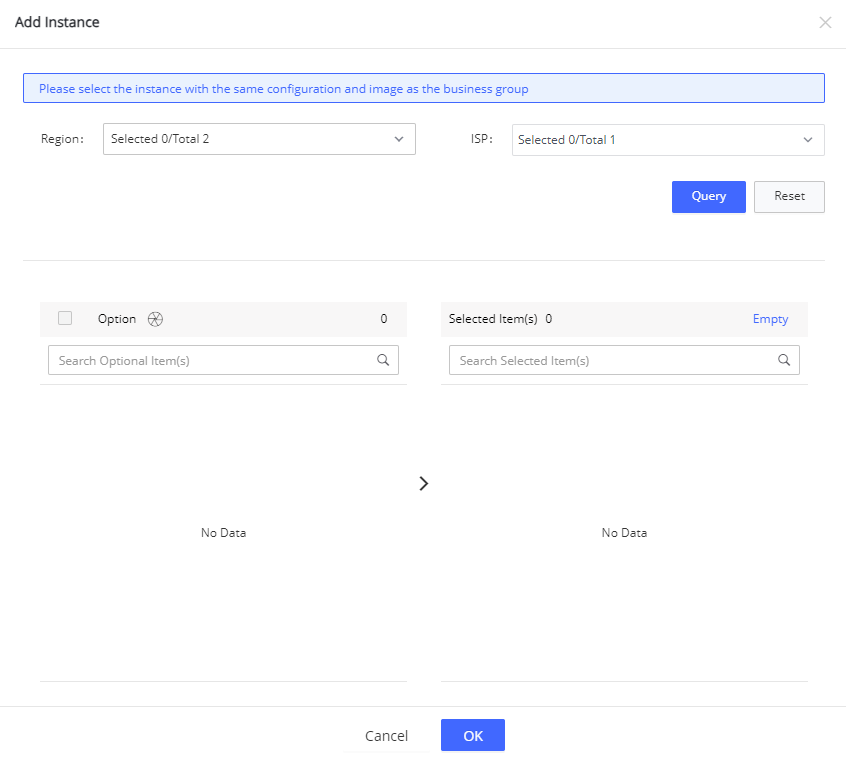Viewport: 846px width, 760px height.
Task: Click the blue instance selection notice
Action: coord(424,88)
